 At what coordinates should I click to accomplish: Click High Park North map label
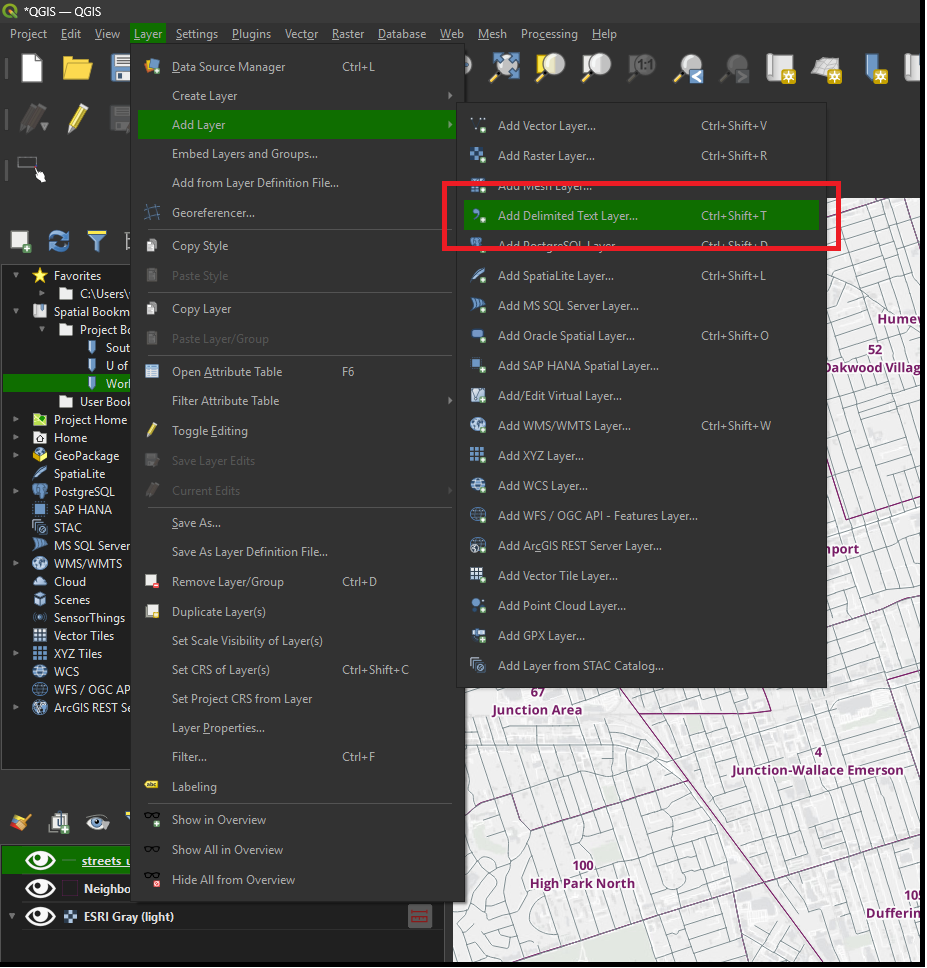[582, 883]
